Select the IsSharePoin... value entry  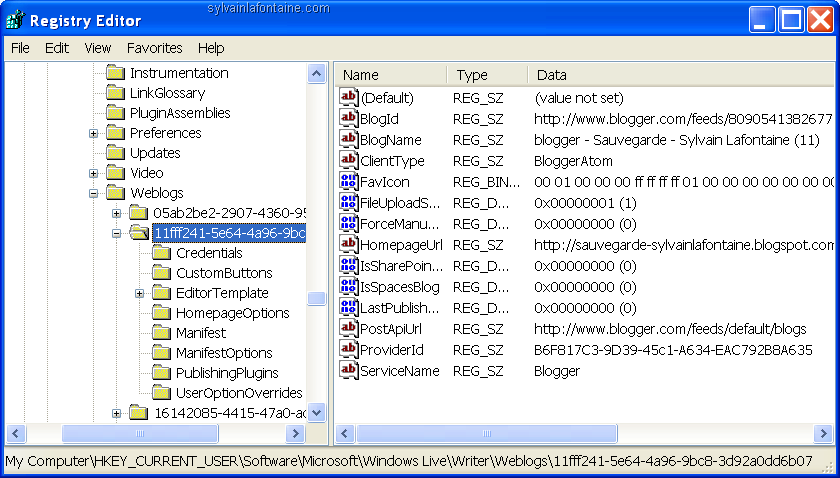pyautogui.click(x=402, y=265)
